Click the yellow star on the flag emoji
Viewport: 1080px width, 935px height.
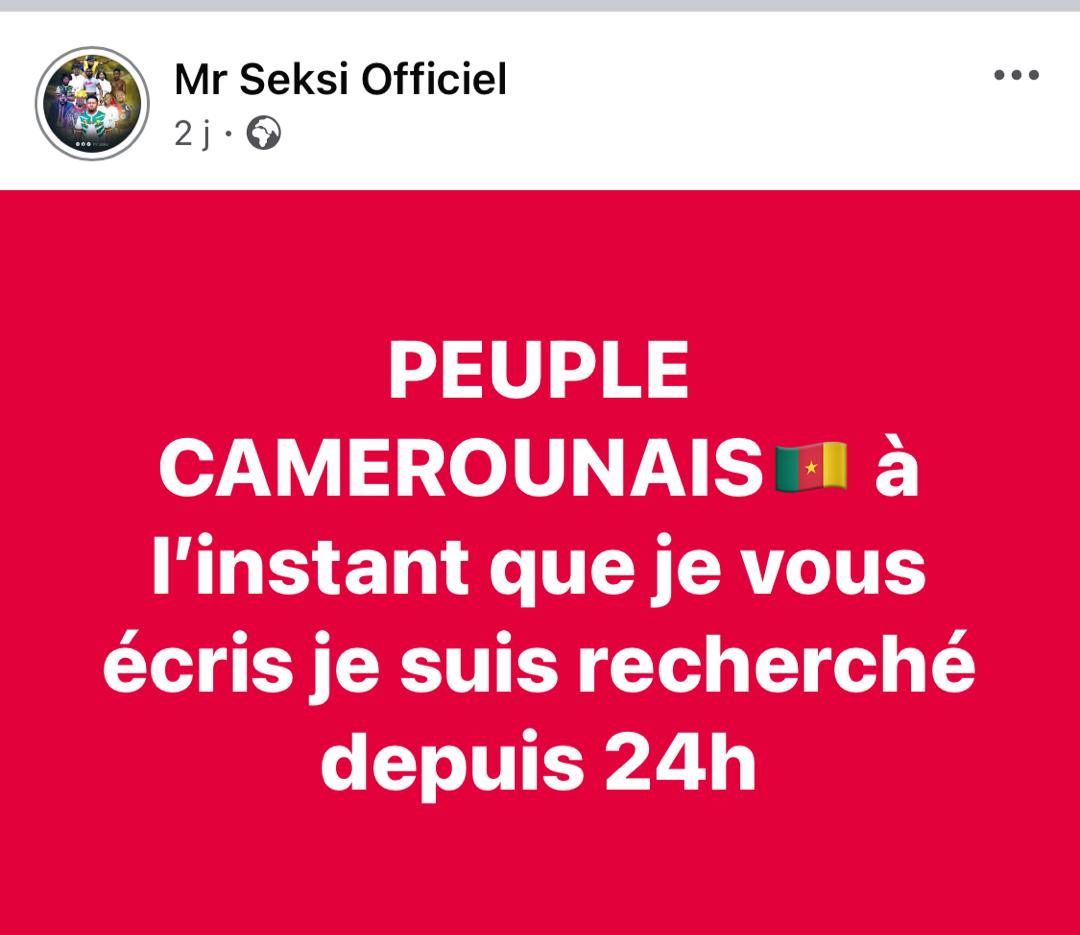(x=811, y=468)
